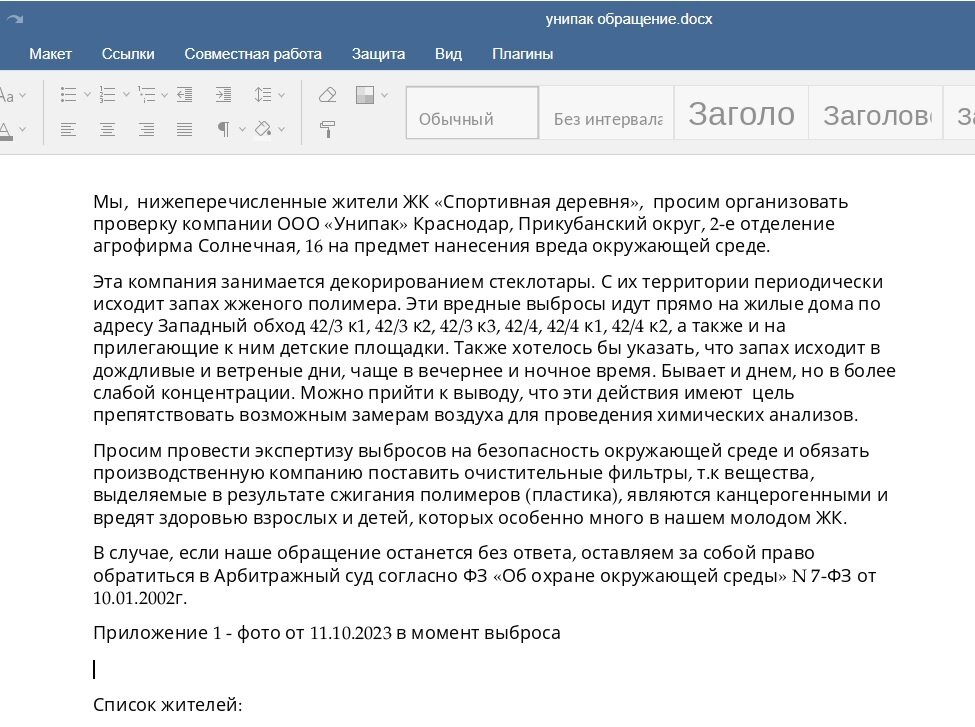Align text to the left
Image resolution: width=975 pixels, height=727 pixels.
pos(68,129)
